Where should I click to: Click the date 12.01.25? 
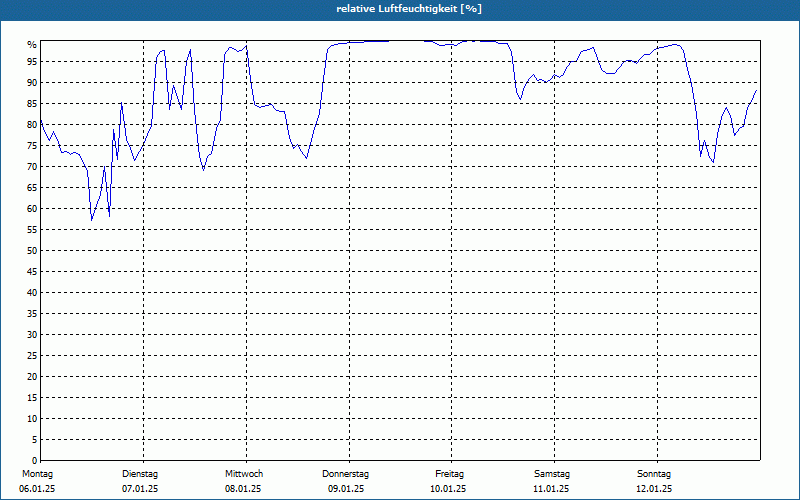(654, 489)
